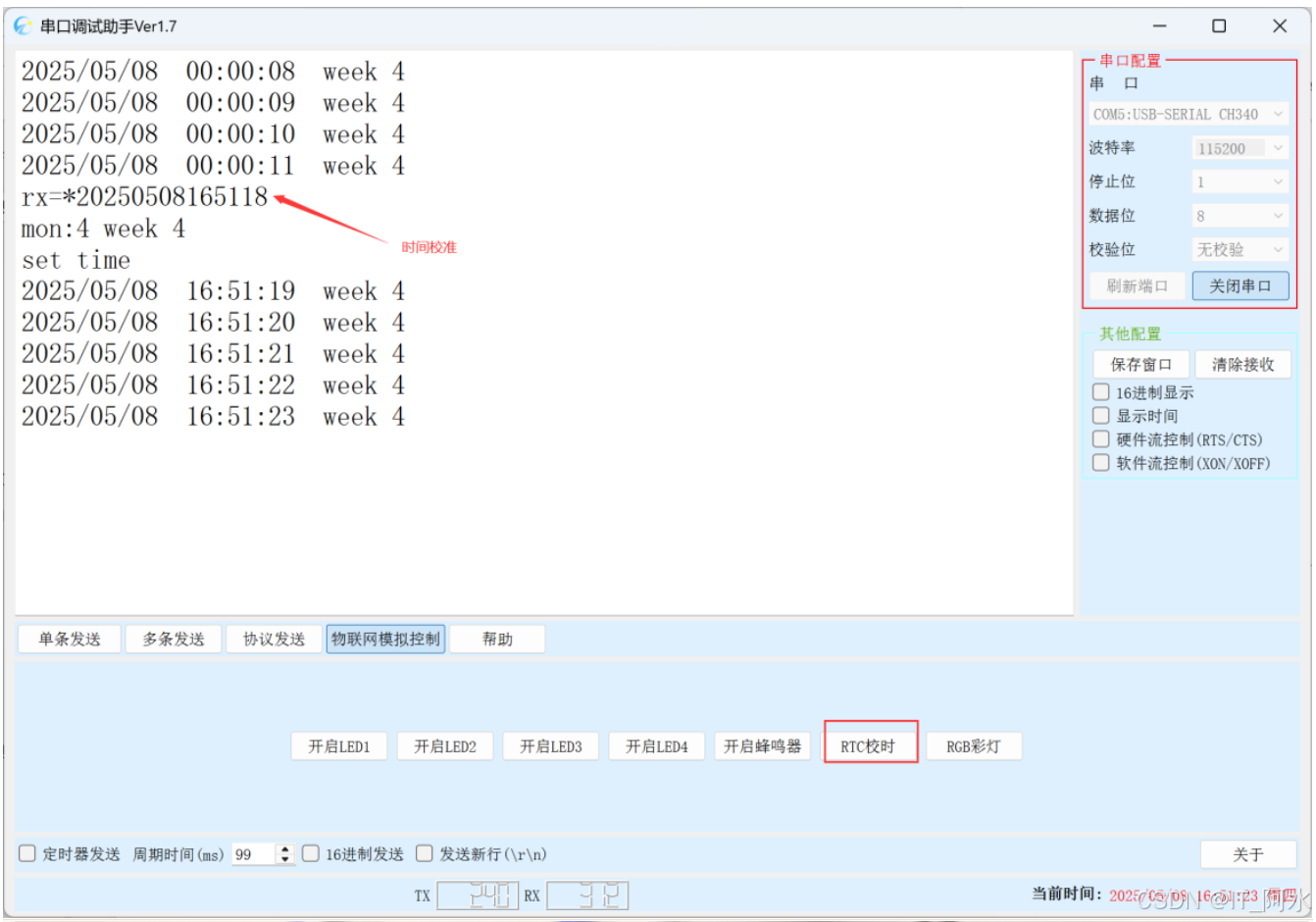Image resolution: width=1316 pixels, height=922 pixels.
Task: Click the TX byte counter display
Action: click(478, 896)
